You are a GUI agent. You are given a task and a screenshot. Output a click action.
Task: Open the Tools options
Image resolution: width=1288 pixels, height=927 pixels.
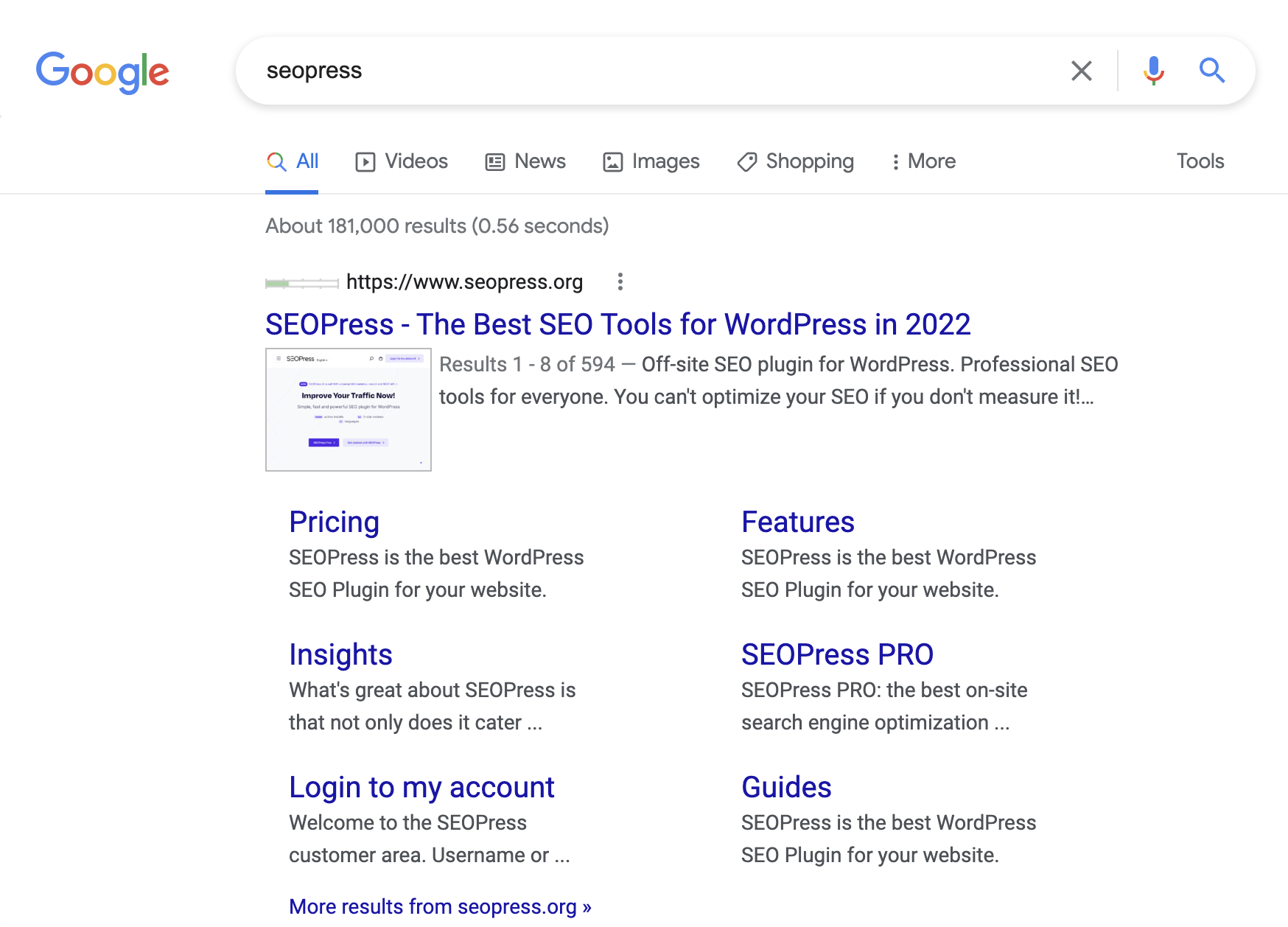click(x=1200, y=161)
